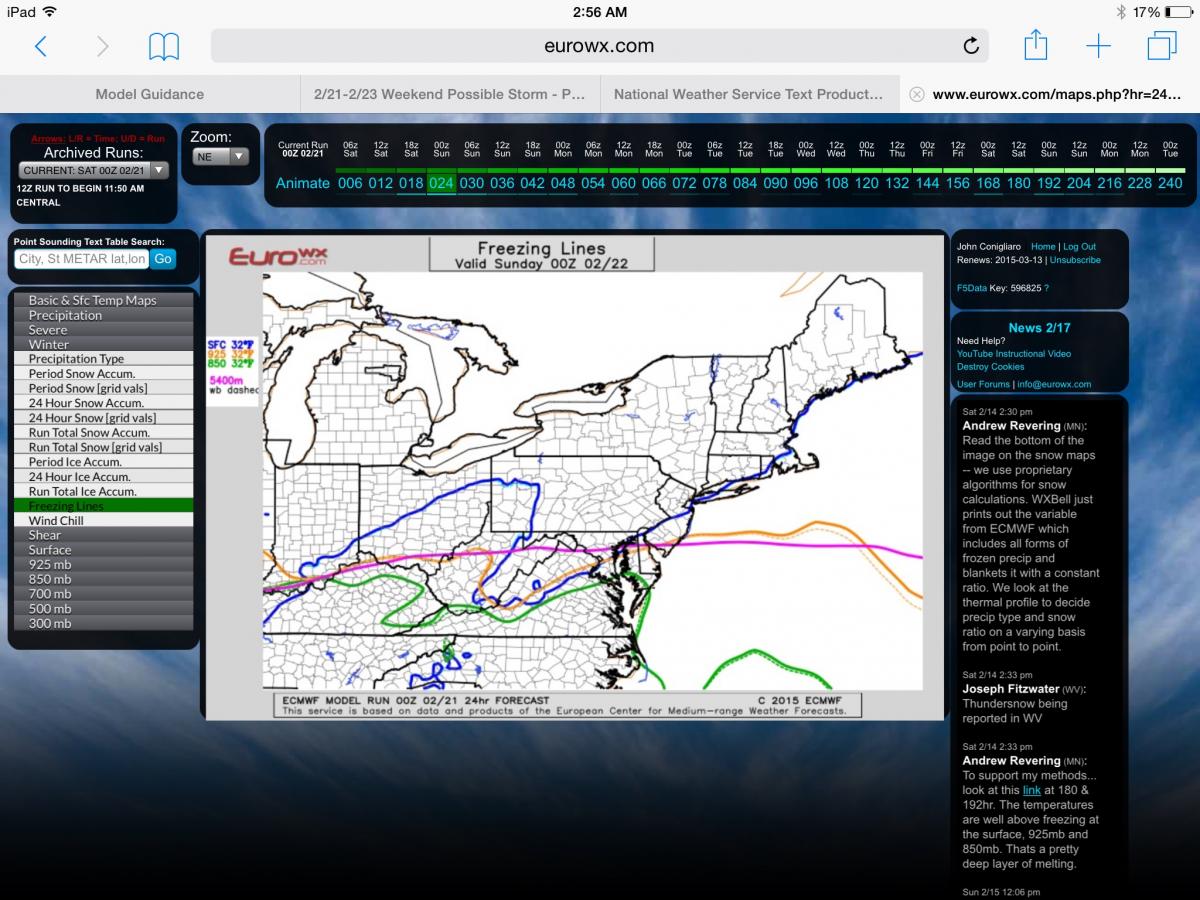Viewport: 1200px width, 900px height.
Task: Jump to forecast hour 168
Action: point(988,183)
